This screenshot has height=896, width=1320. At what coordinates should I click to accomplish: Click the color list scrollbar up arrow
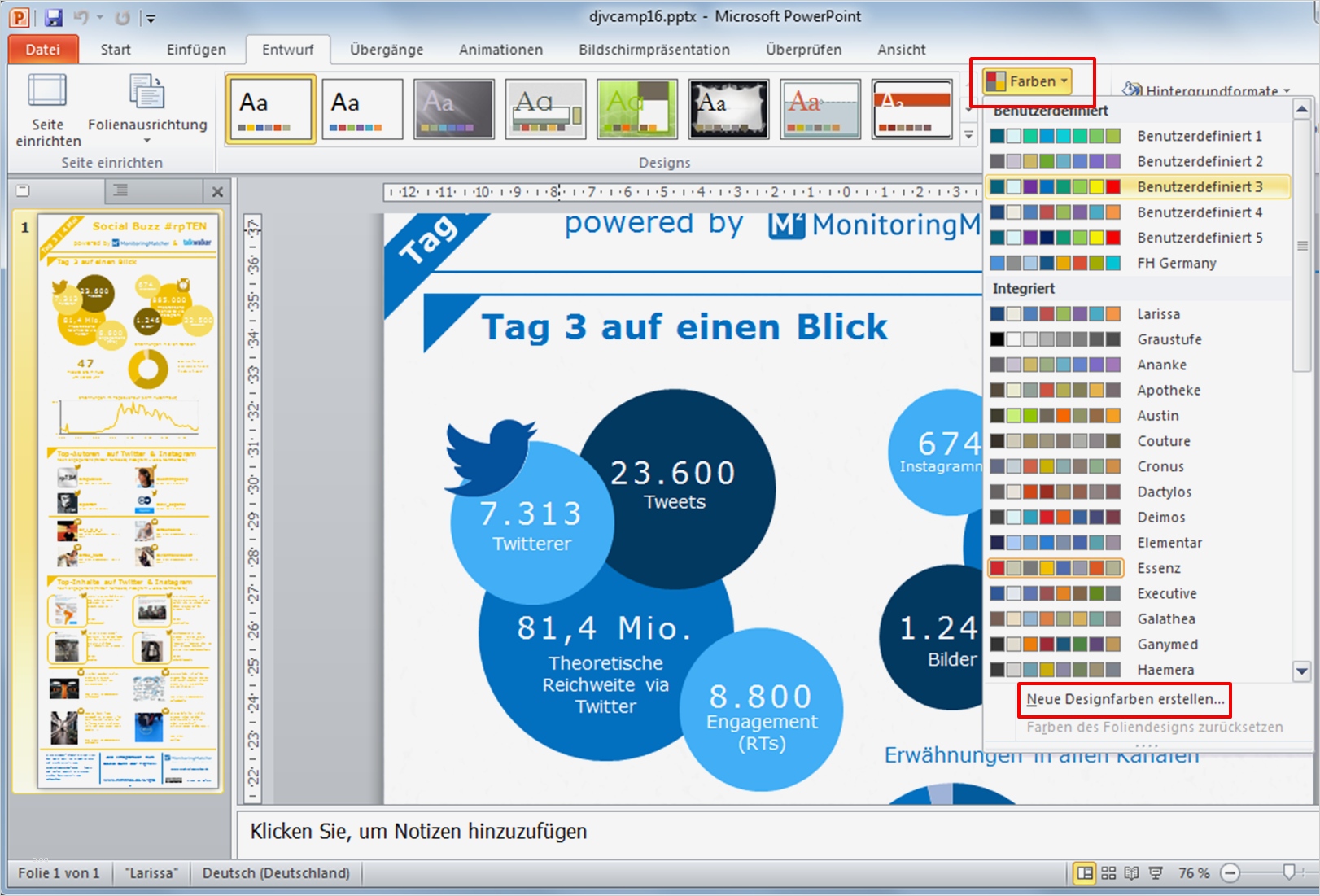[1302, 109]
